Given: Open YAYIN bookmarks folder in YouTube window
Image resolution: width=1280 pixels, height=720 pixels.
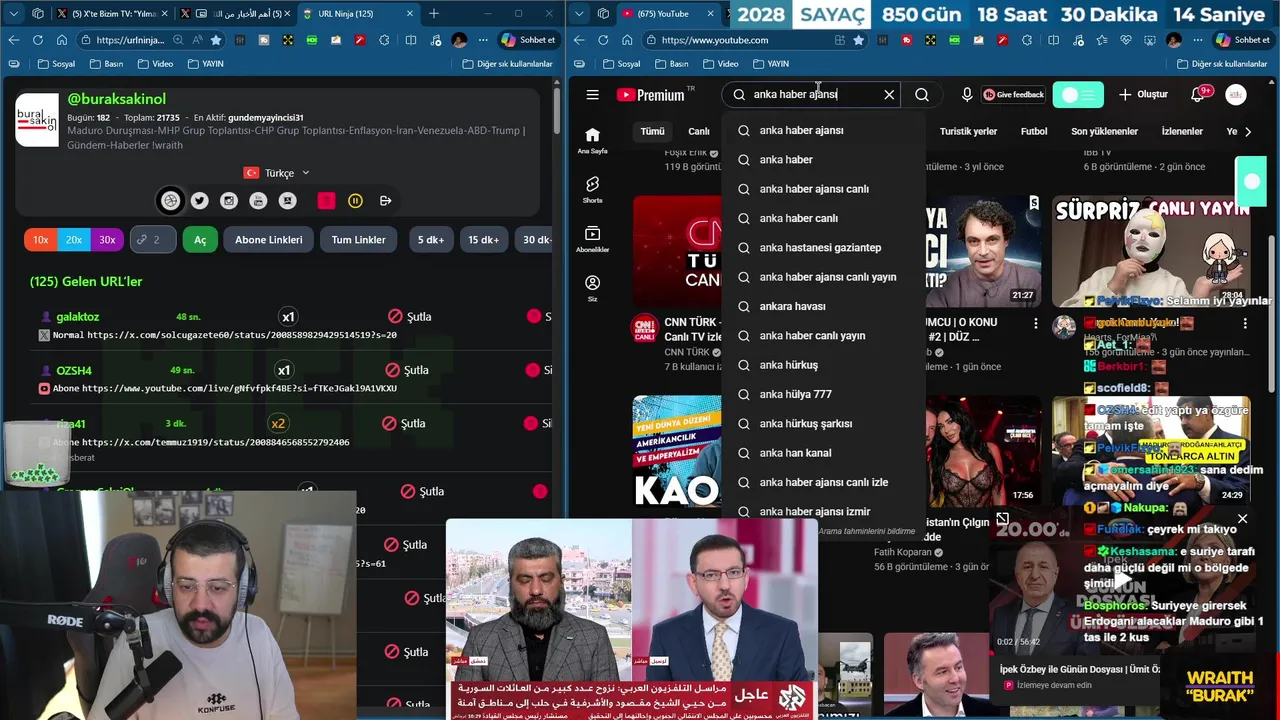Looking at the screenshot, I should (771, 64).
